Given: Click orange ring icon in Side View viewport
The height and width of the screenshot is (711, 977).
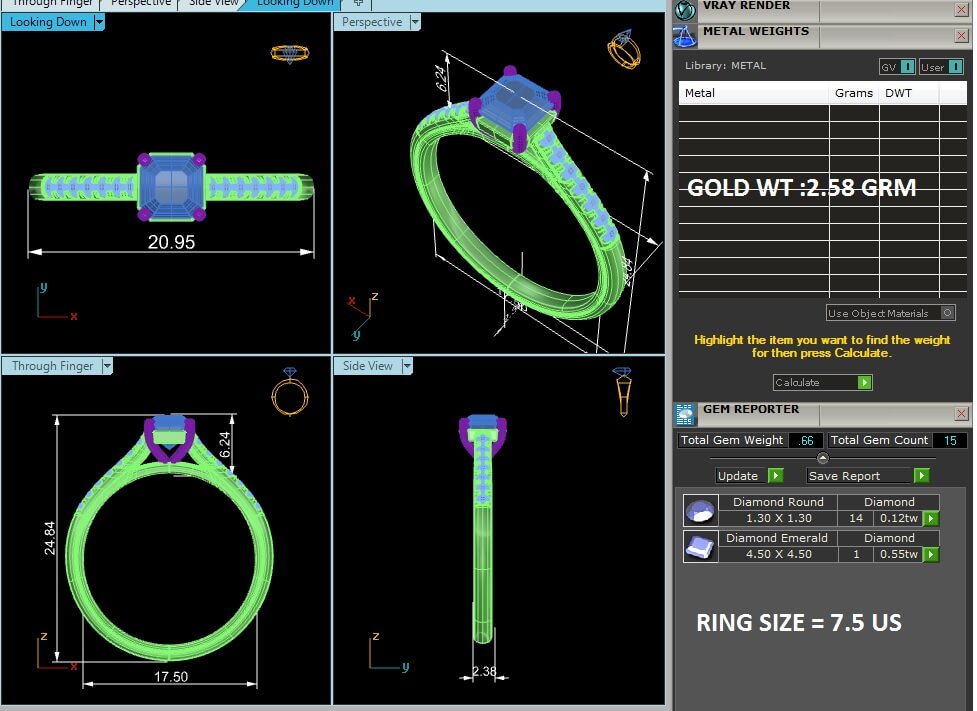Looking at the screenshot, I should pos(622,391).
